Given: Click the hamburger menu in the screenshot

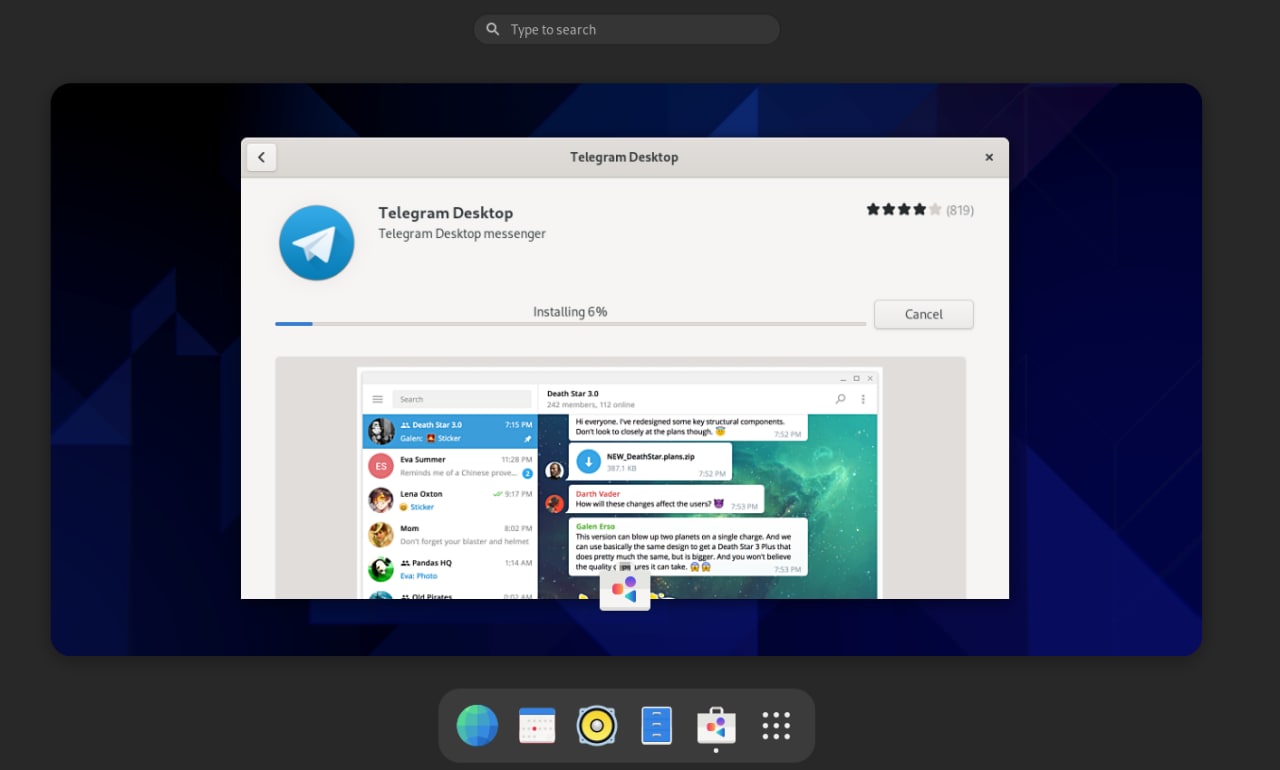Looking at the screenshot, I should pyautogui.click(x=377, y=399).
